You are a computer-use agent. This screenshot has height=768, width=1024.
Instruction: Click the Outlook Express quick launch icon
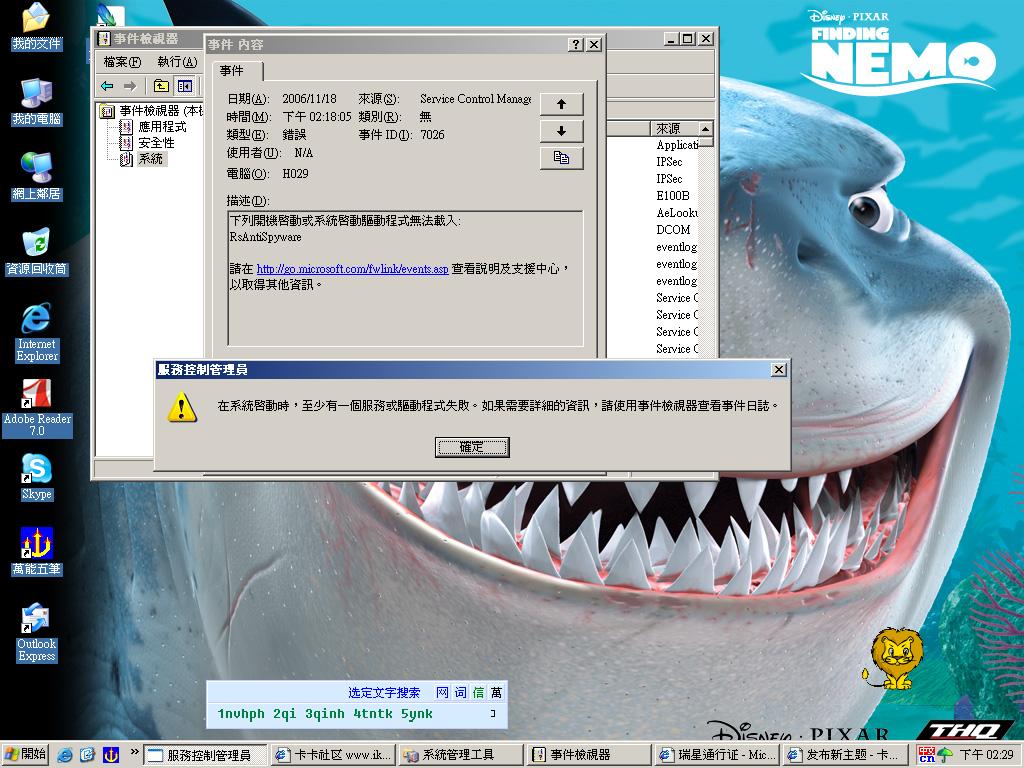click(88, 755)
